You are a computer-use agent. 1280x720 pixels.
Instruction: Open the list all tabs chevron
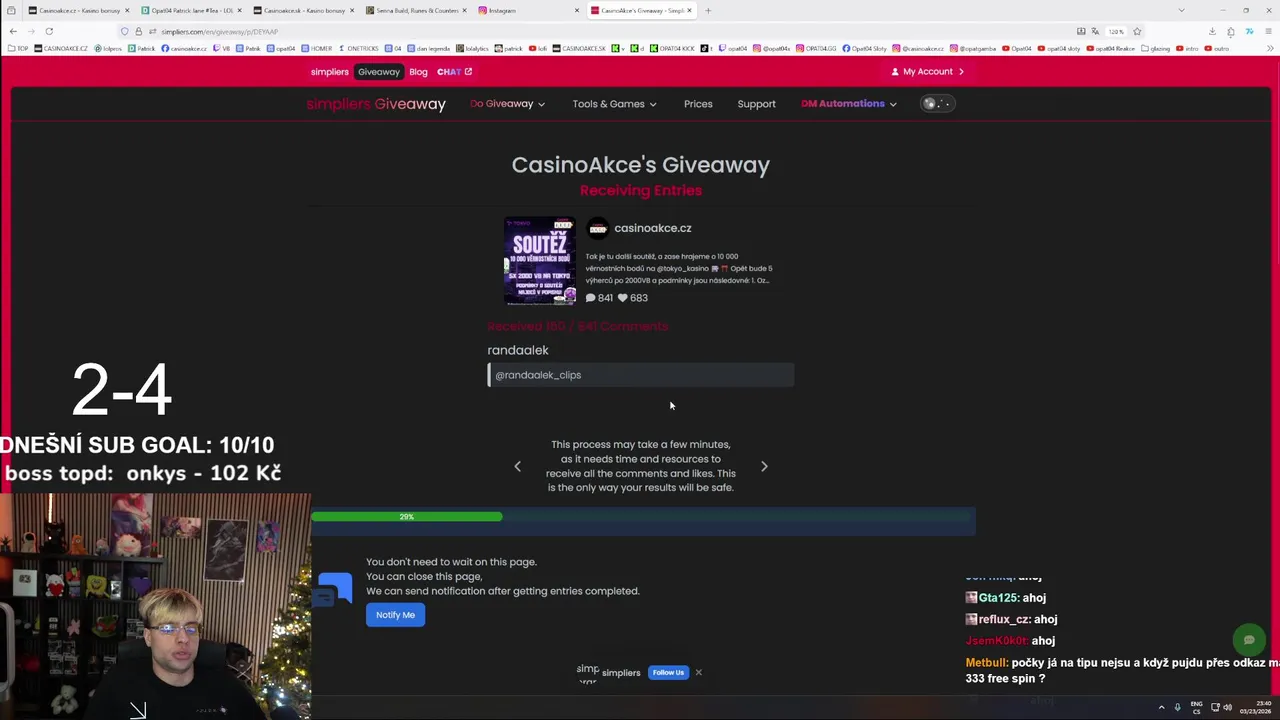pos(1181,10)
